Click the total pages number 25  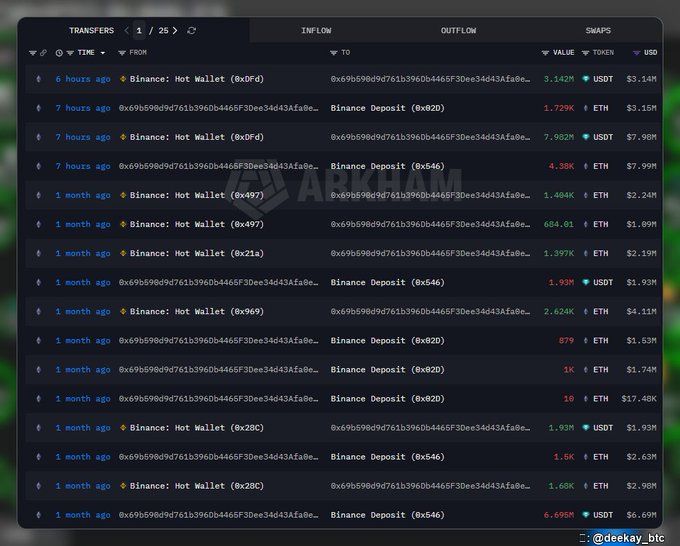pos(163,31)
